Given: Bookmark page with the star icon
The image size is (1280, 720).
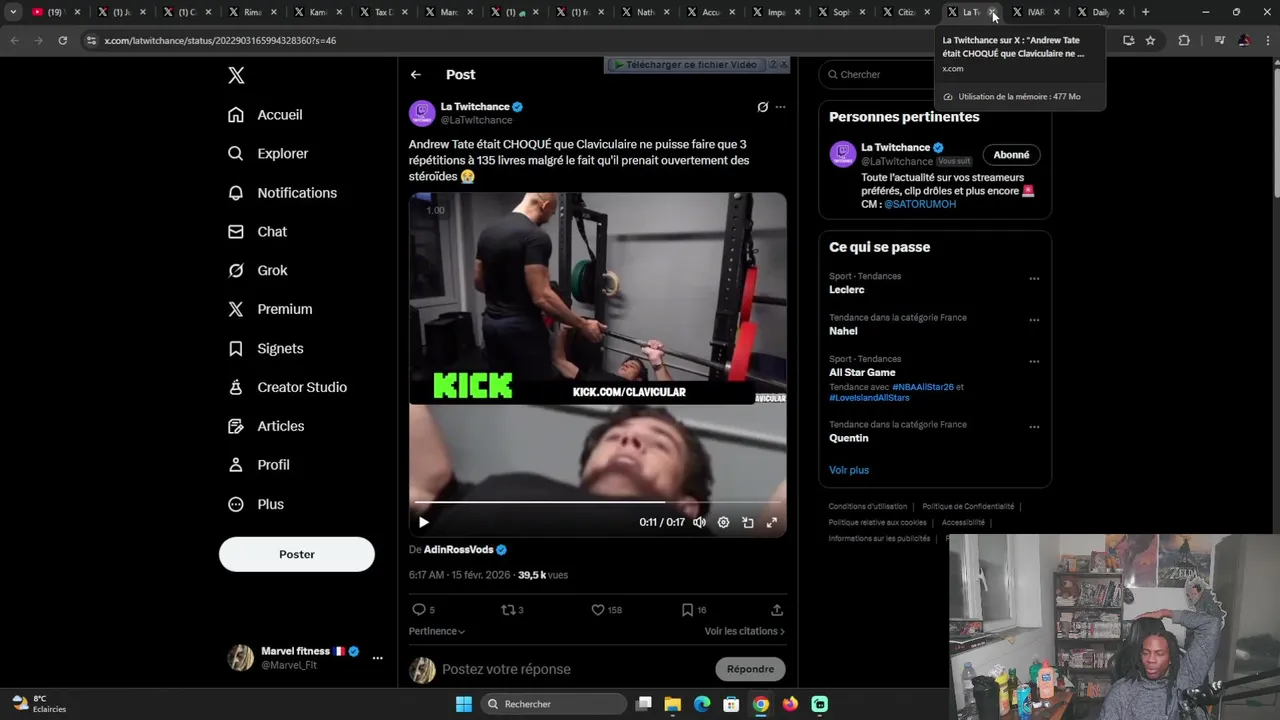Looking at the screenshot, I should click(1150, 40).
